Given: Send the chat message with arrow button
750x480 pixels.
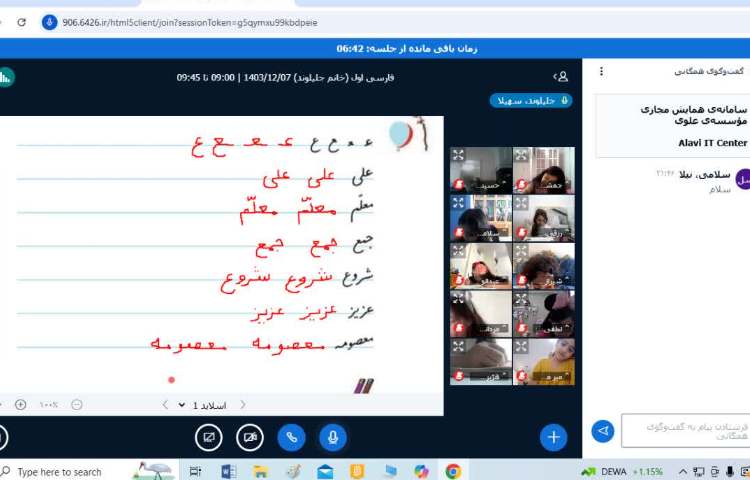Looking at the screenshot, I should click(603, 431).
